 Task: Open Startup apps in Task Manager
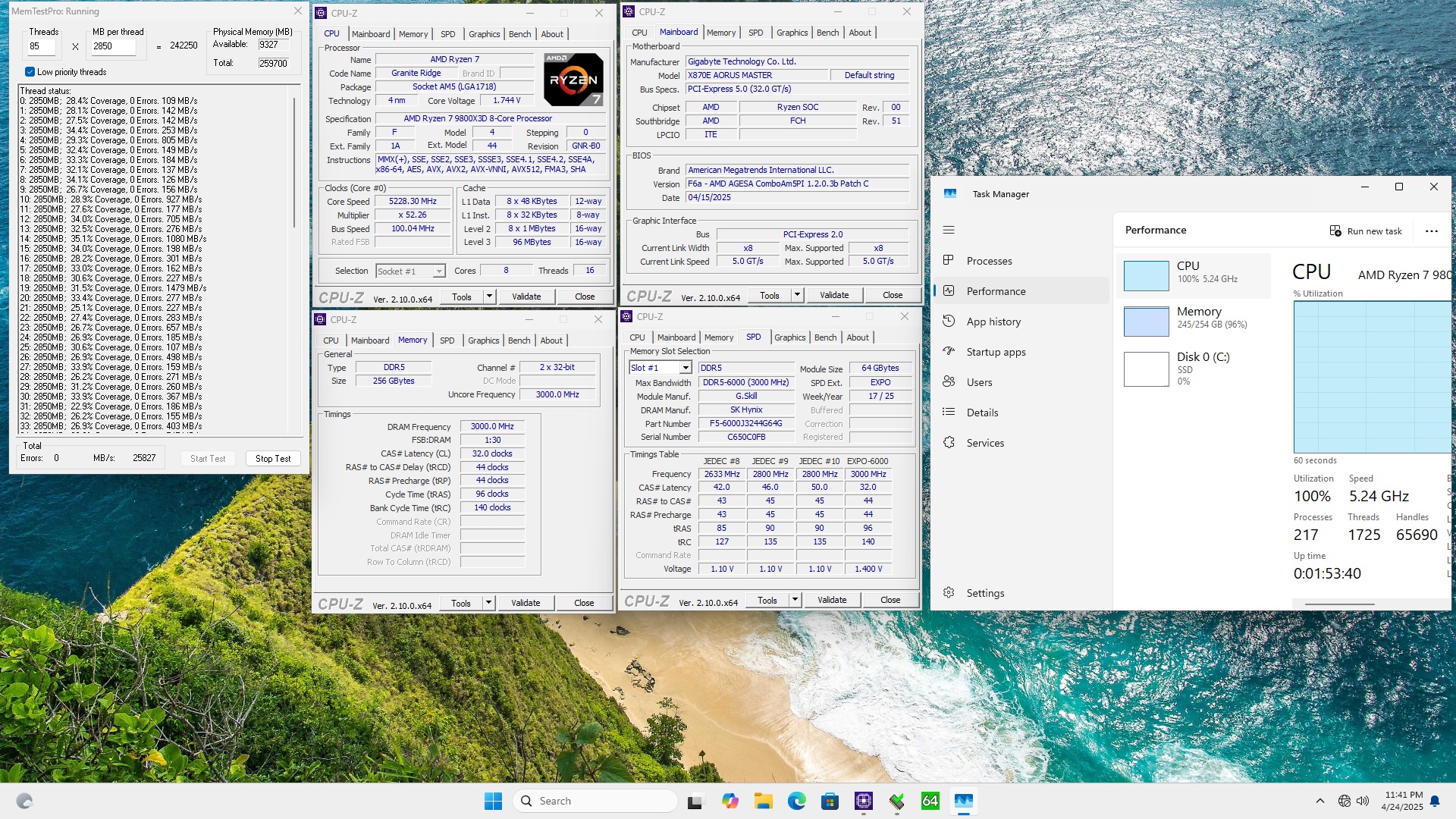[1021, 352]
